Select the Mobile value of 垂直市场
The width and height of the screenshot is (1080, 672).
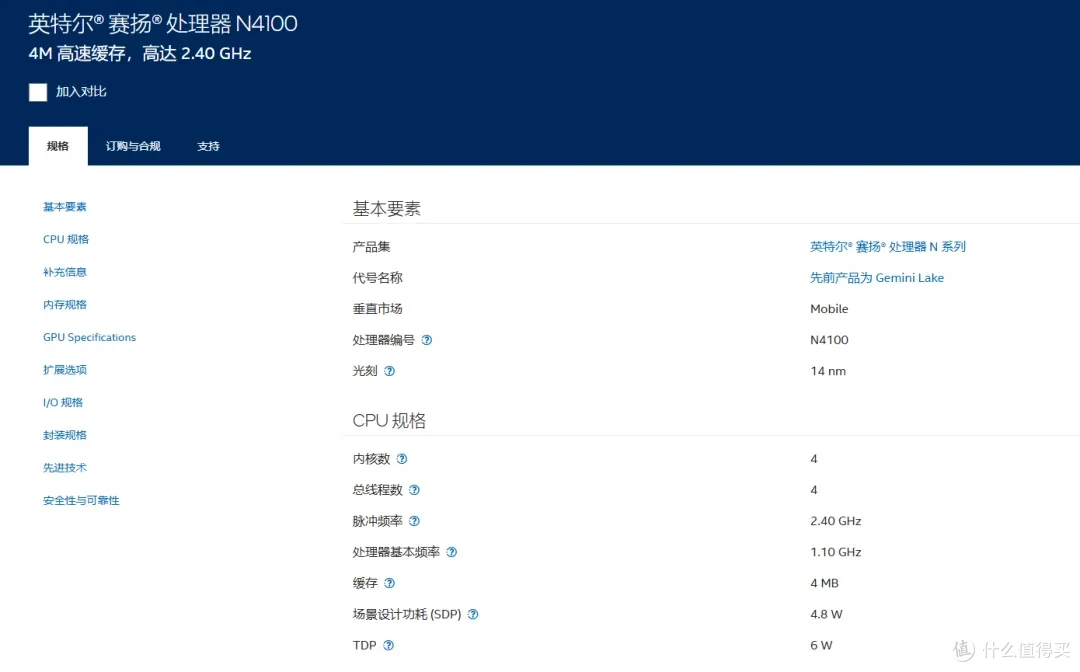(829, 308)
